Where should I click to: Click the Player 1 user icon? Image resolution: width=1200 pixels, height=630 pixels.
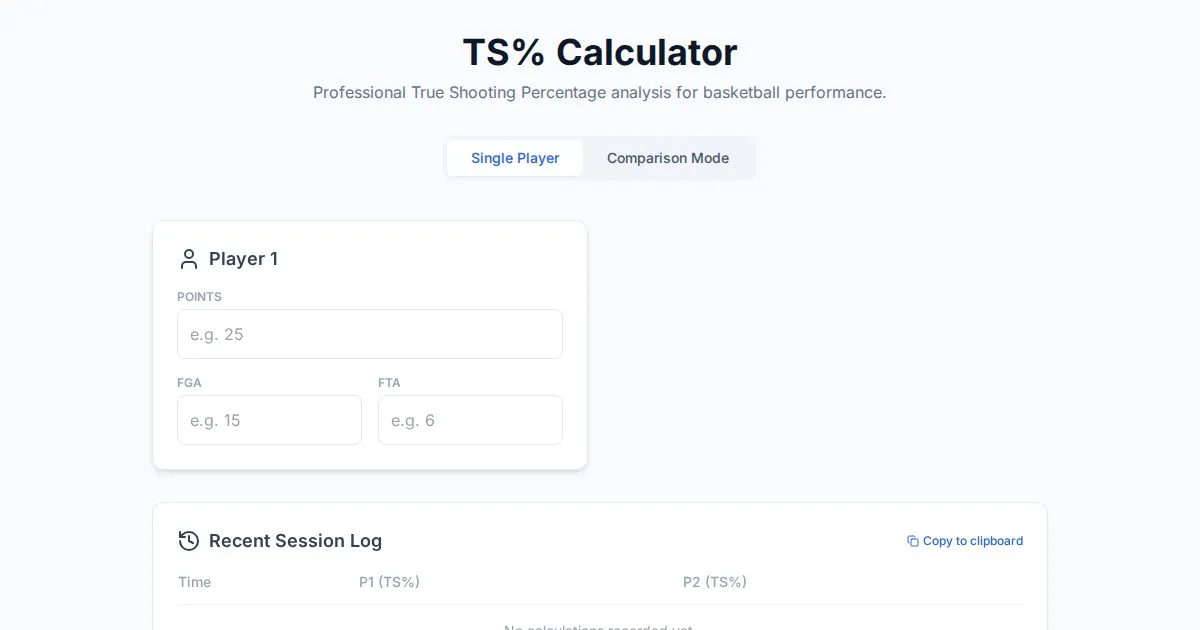tap(189, 259)
